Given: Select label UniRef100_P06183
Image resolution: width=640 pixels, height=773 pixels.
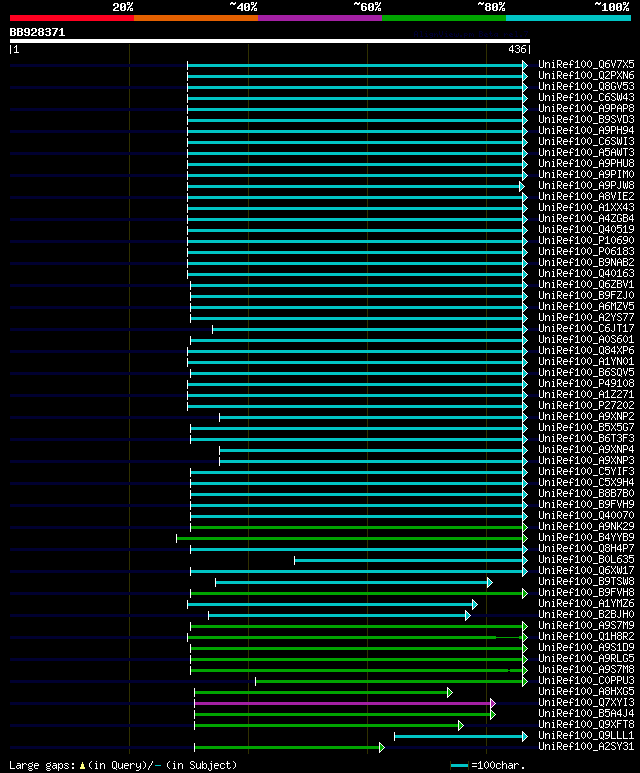Looking at the screenshot, I should click(586, 252).
